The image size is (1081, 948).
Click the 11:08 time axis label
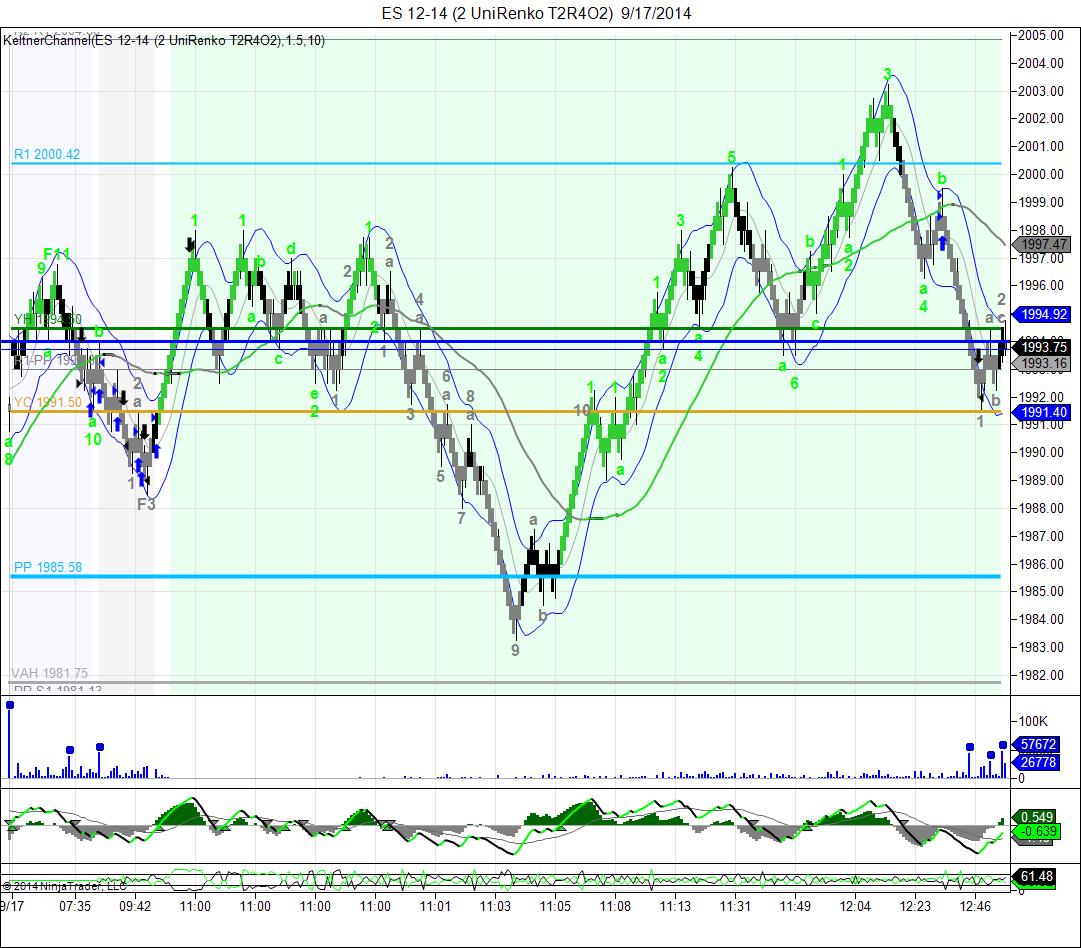pos(615,906)
